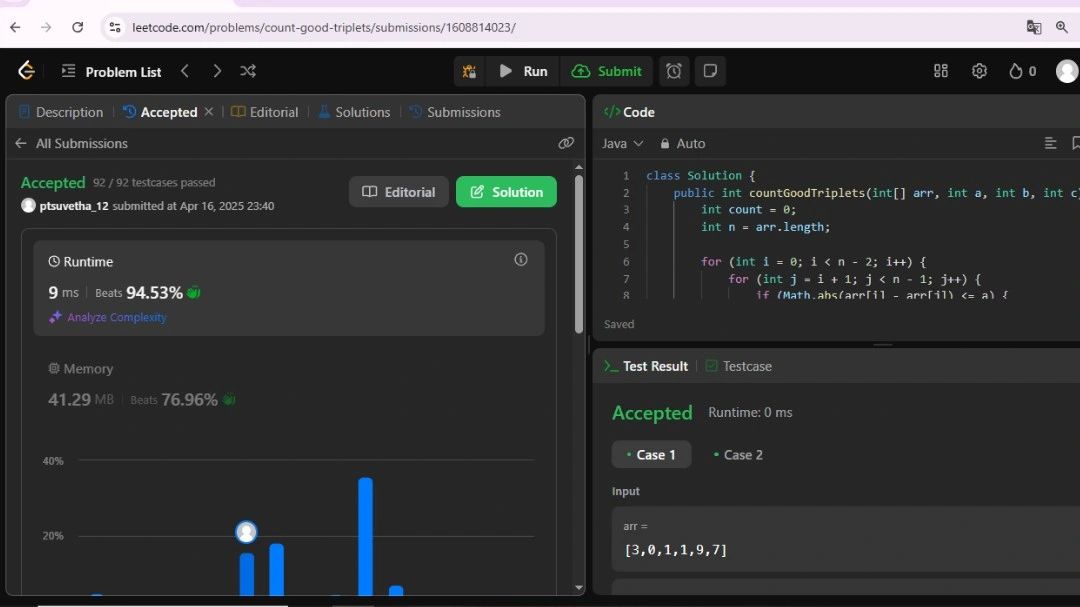Pick a random problem shuffle icon

248,71
